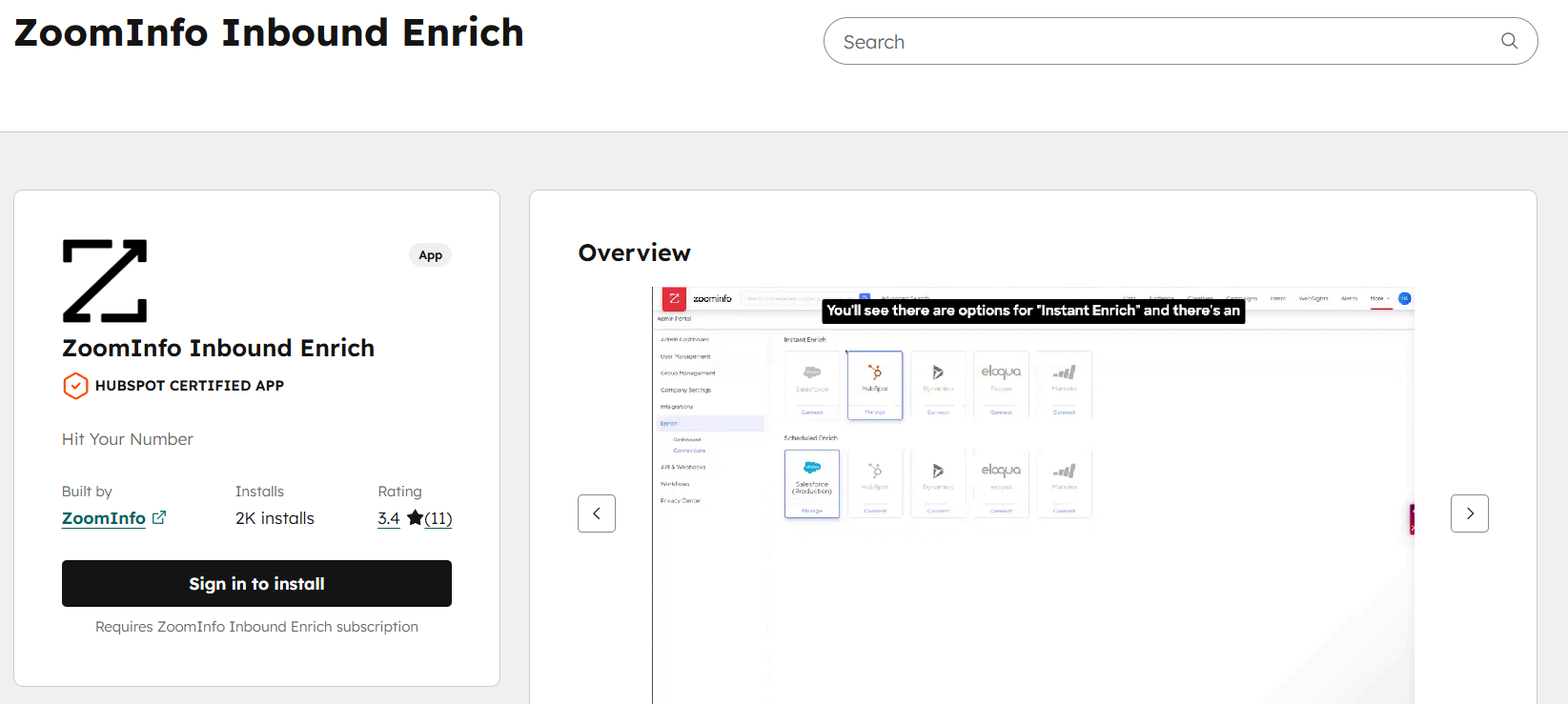
Task: Click the 'Built by' label
Action: [x=87, y=492]
